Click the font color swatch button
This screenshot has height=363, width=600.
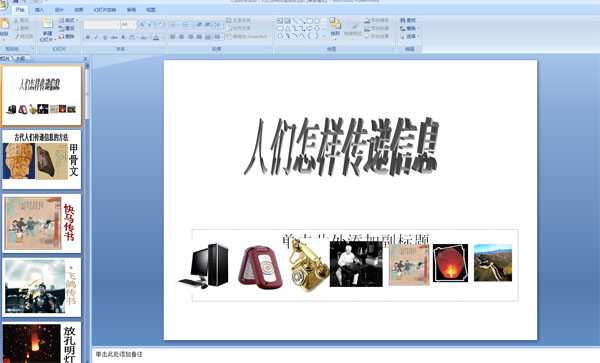pyautogui.click(x=156, y=37)
